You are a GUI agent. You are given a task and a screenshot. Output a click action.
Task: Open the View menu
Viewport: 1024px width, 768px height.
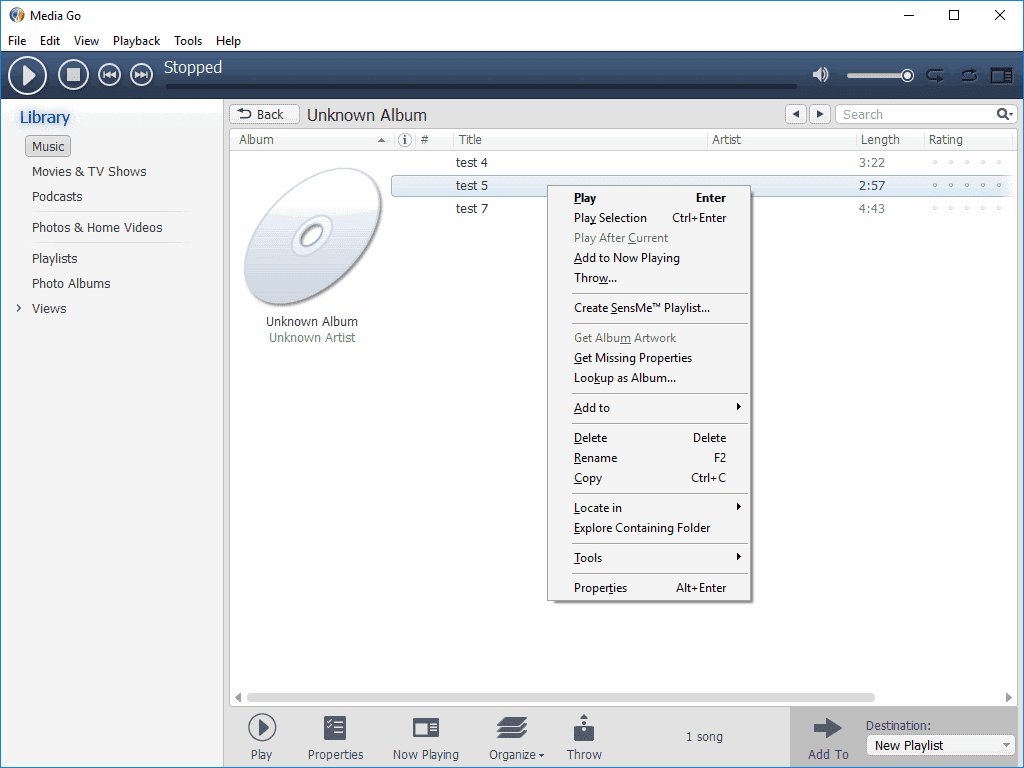coord(86,40)
